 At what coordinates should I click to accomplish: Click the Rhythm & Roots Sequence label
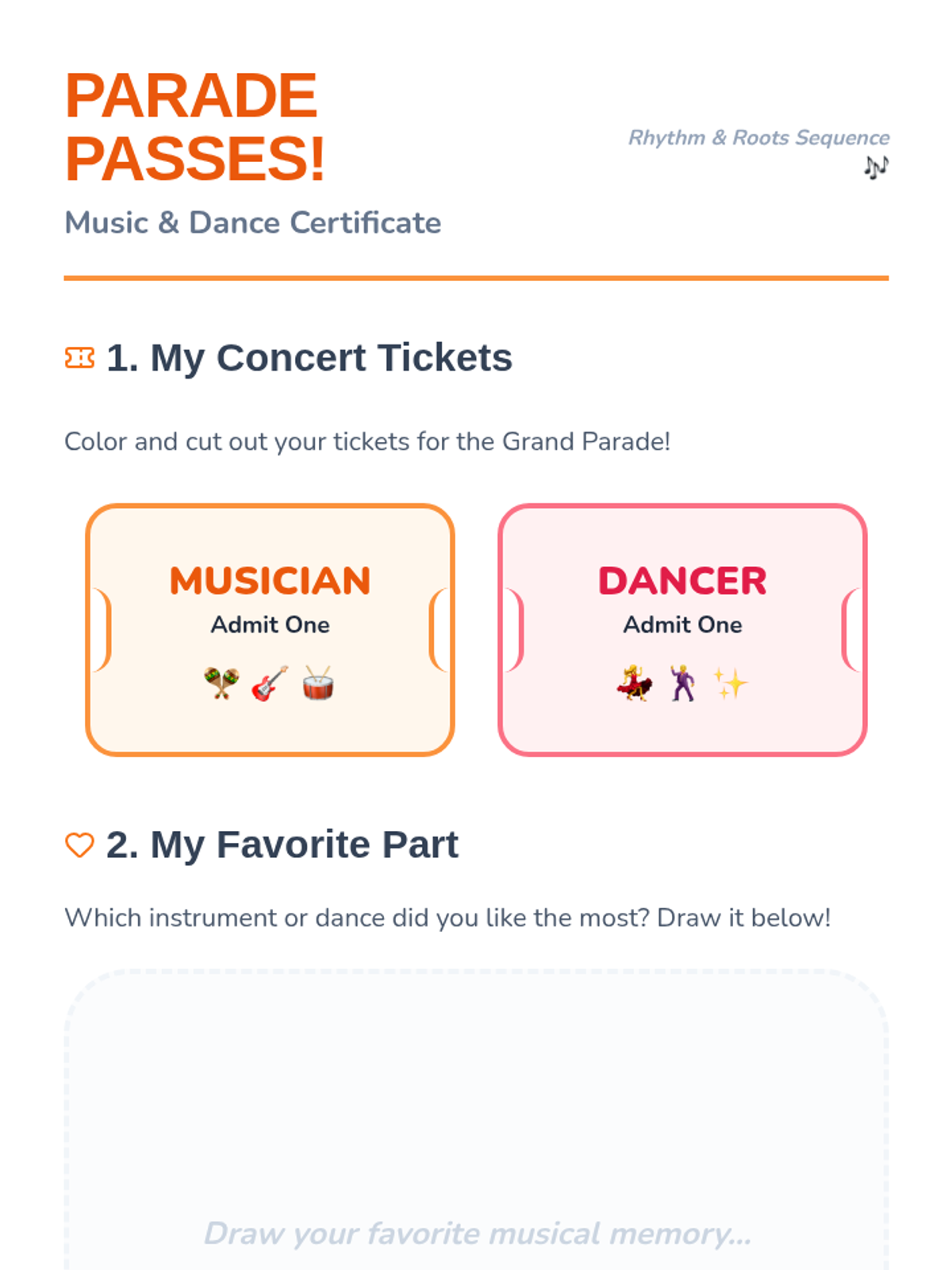758,137
